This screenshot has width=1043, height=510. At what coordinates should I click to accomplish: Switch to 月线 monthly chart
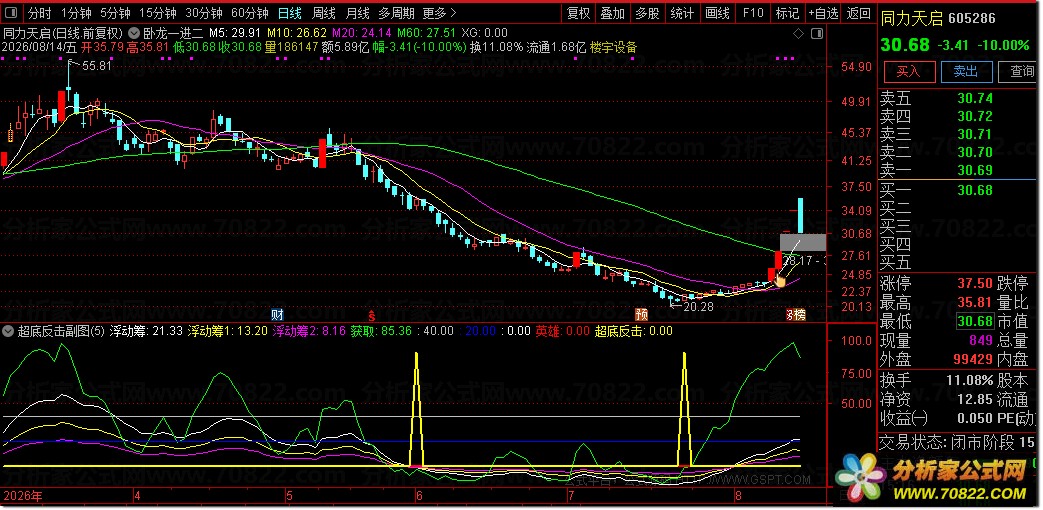[358, 13]
